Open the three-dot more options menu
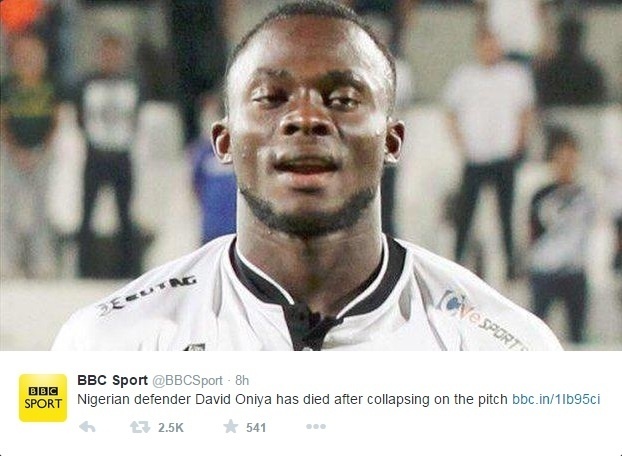Viewport: 622px width, 456px height. coord(316,427)
